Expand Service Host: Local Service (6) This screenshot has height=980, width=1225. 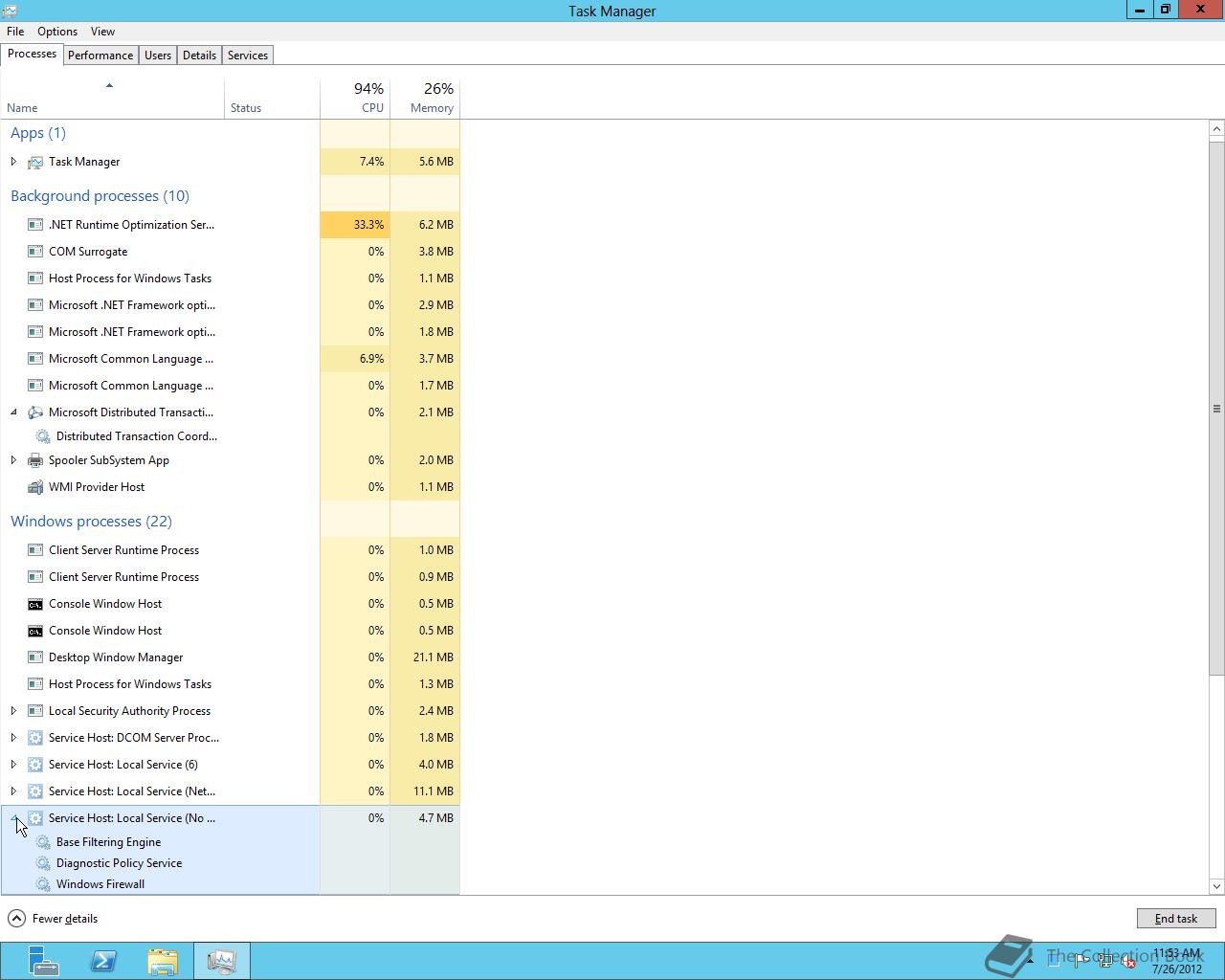(x=13, y=765)
